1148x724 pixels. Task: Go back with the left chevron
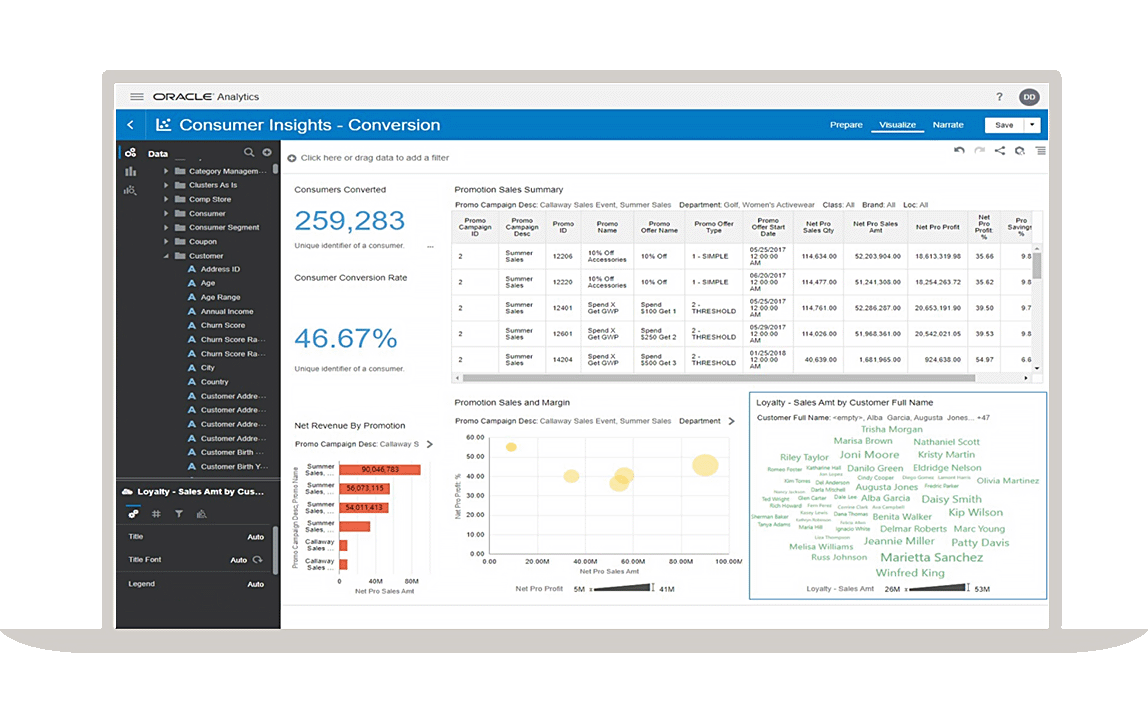(130, 125)
